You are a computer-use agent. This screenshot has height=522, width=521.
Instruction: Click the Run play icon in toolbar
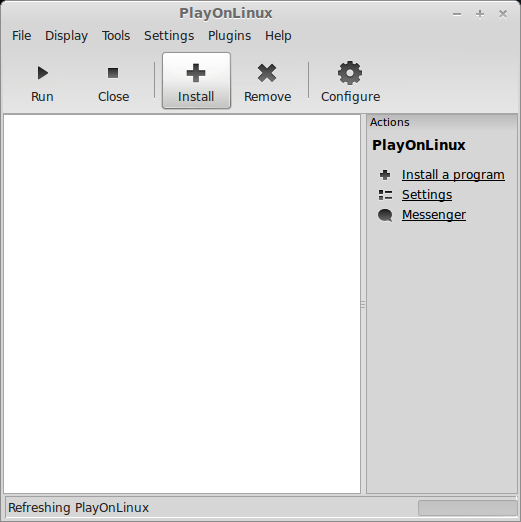click(43, 73)
